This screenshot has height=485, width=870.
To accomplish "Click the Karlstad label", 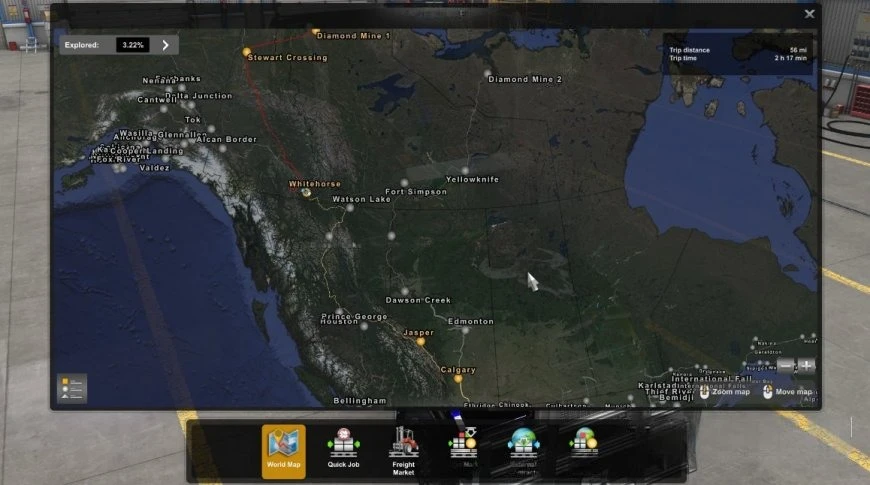I will [657, 386].
